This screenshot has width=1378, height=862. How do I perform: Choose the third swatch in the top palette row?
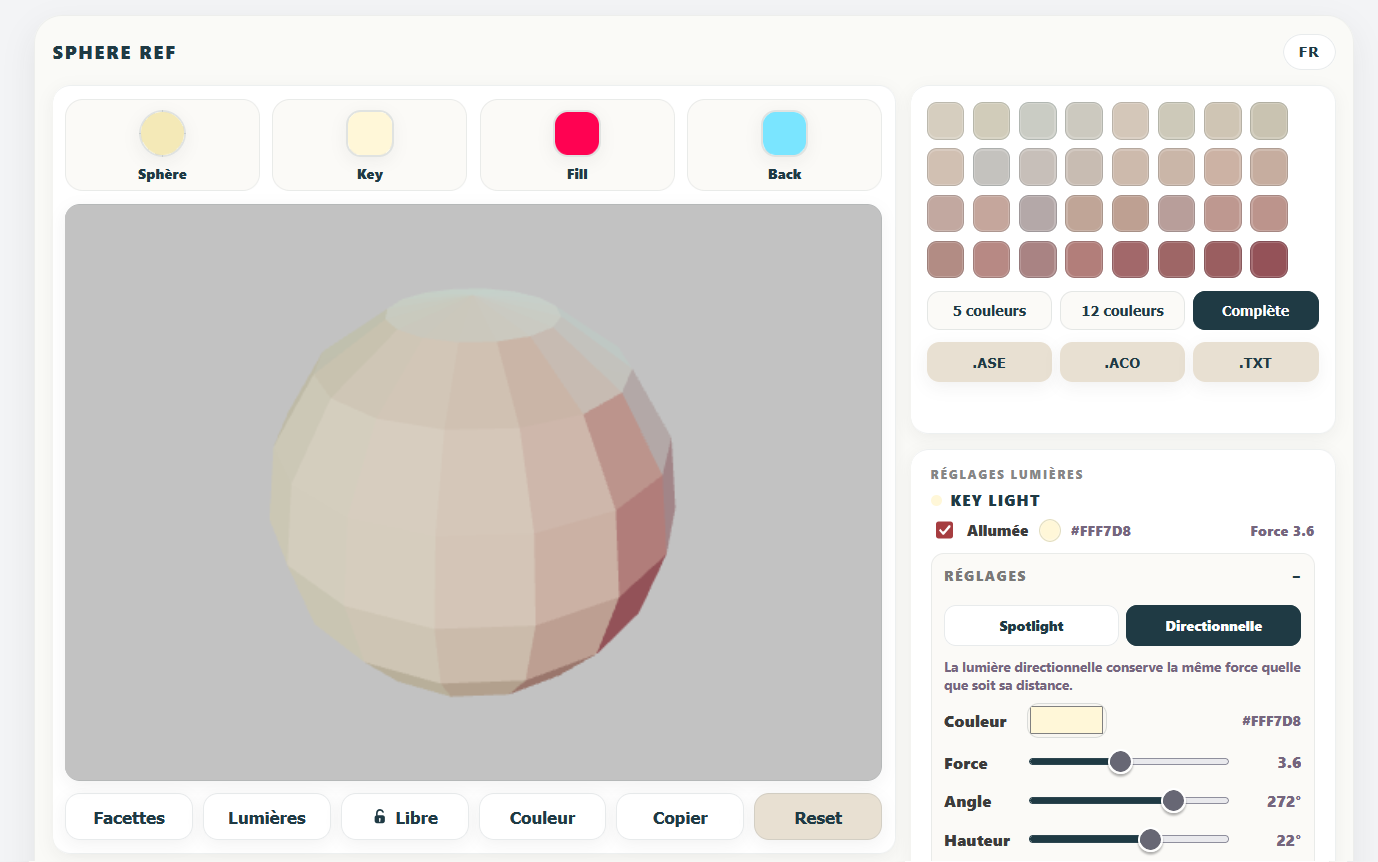tap(1038, 121)
